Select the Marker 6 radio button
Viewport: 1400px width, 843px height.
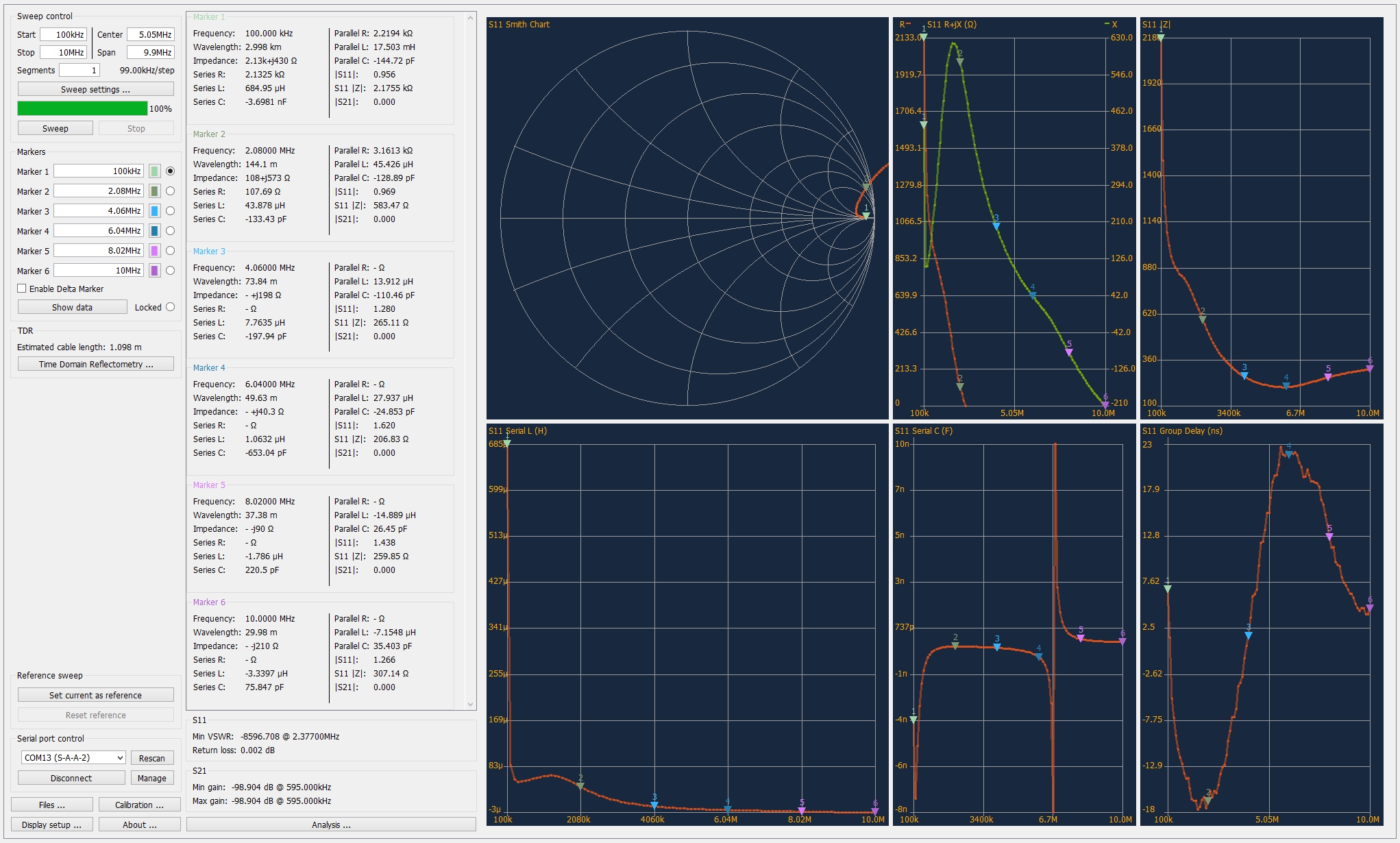point(170,271)
